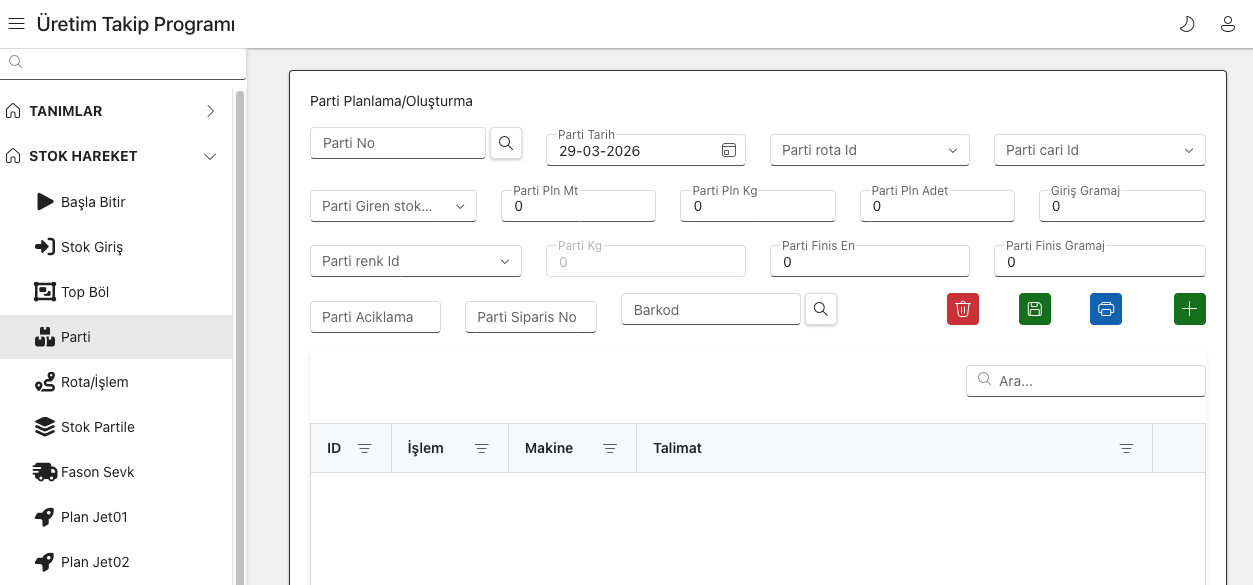Navigate to Fason Sevk
The width and height of the screenshot is (1253, 585).
coord(97,471)
